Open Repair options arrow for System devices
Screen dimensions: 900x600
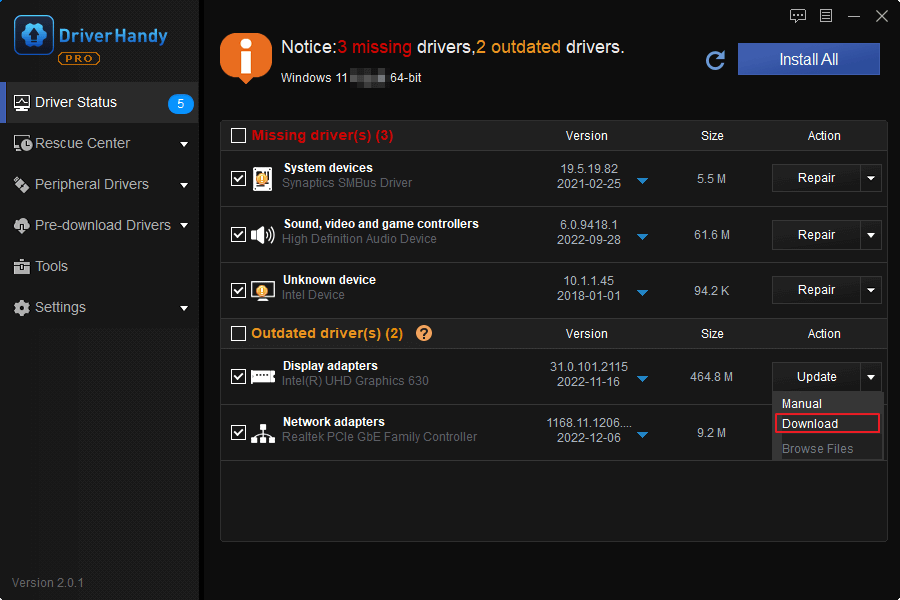click(871, 178)
